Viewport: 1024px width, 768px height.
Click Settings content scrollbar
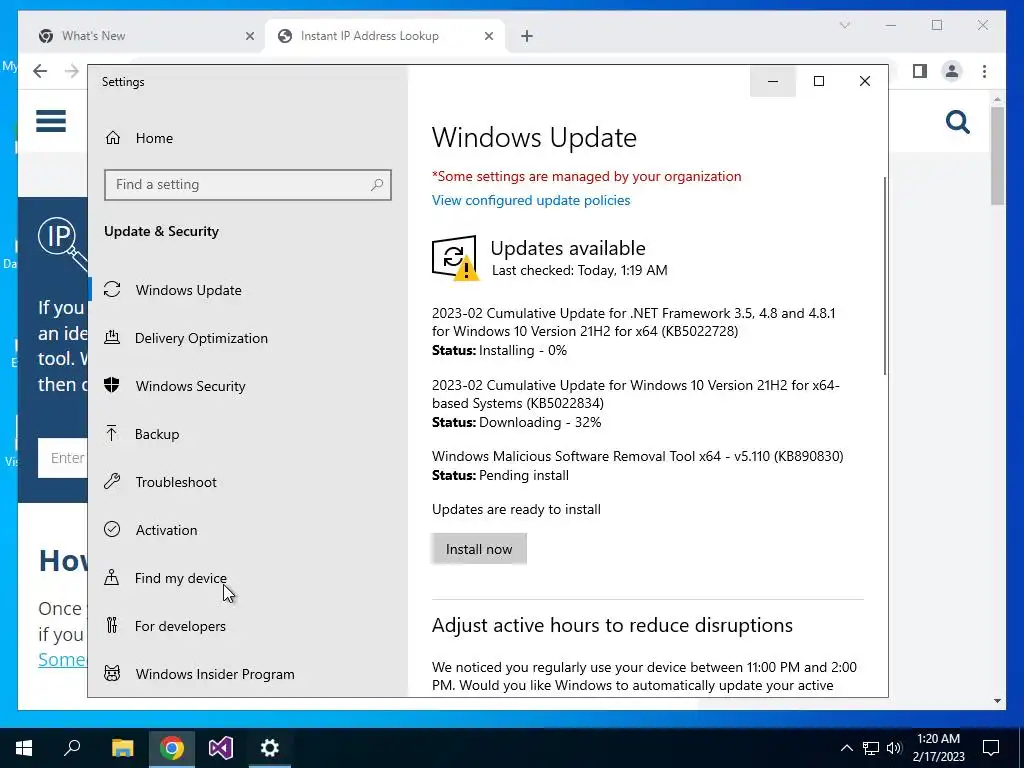tap(885, 276)
